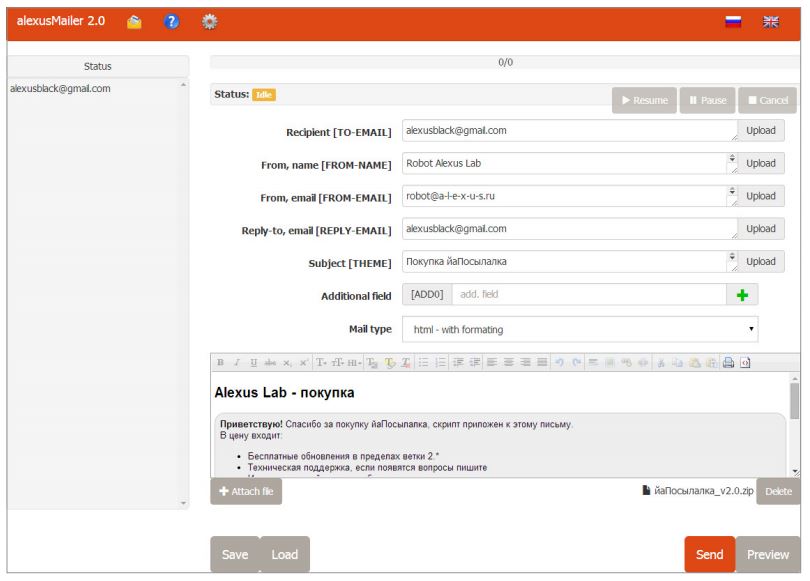Apply subscript formatting
Screen dimensions: 810x581
point(287,363)
